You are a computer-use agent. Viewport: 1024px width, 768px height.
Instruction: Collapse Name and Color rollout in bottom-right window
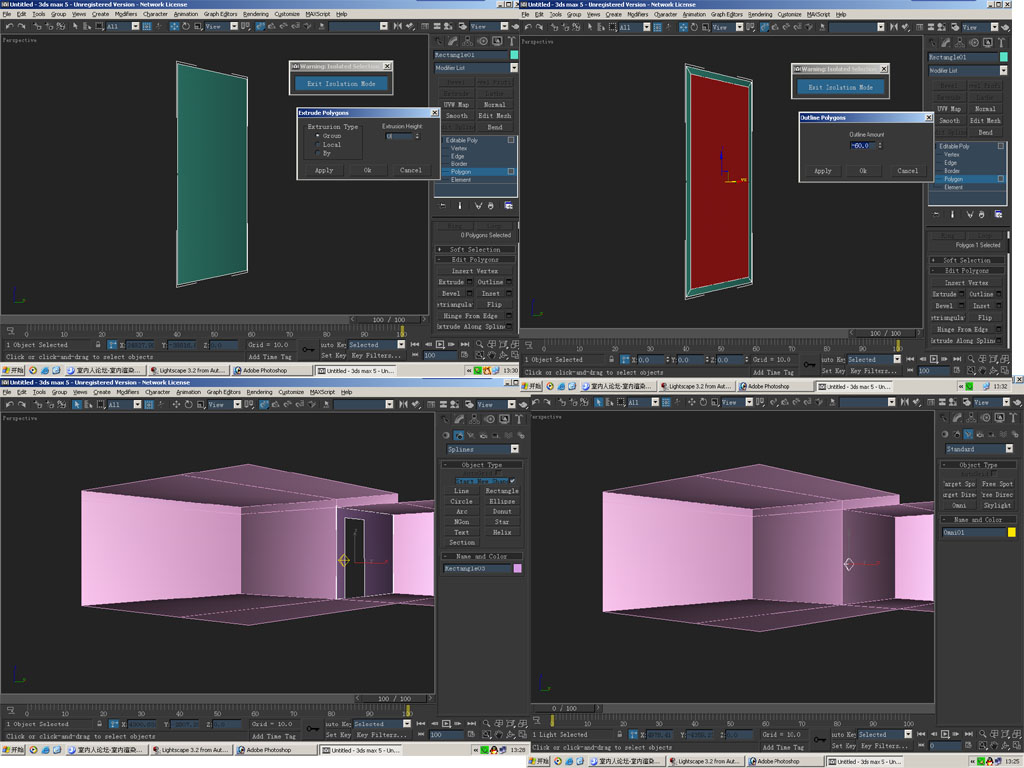978,520
